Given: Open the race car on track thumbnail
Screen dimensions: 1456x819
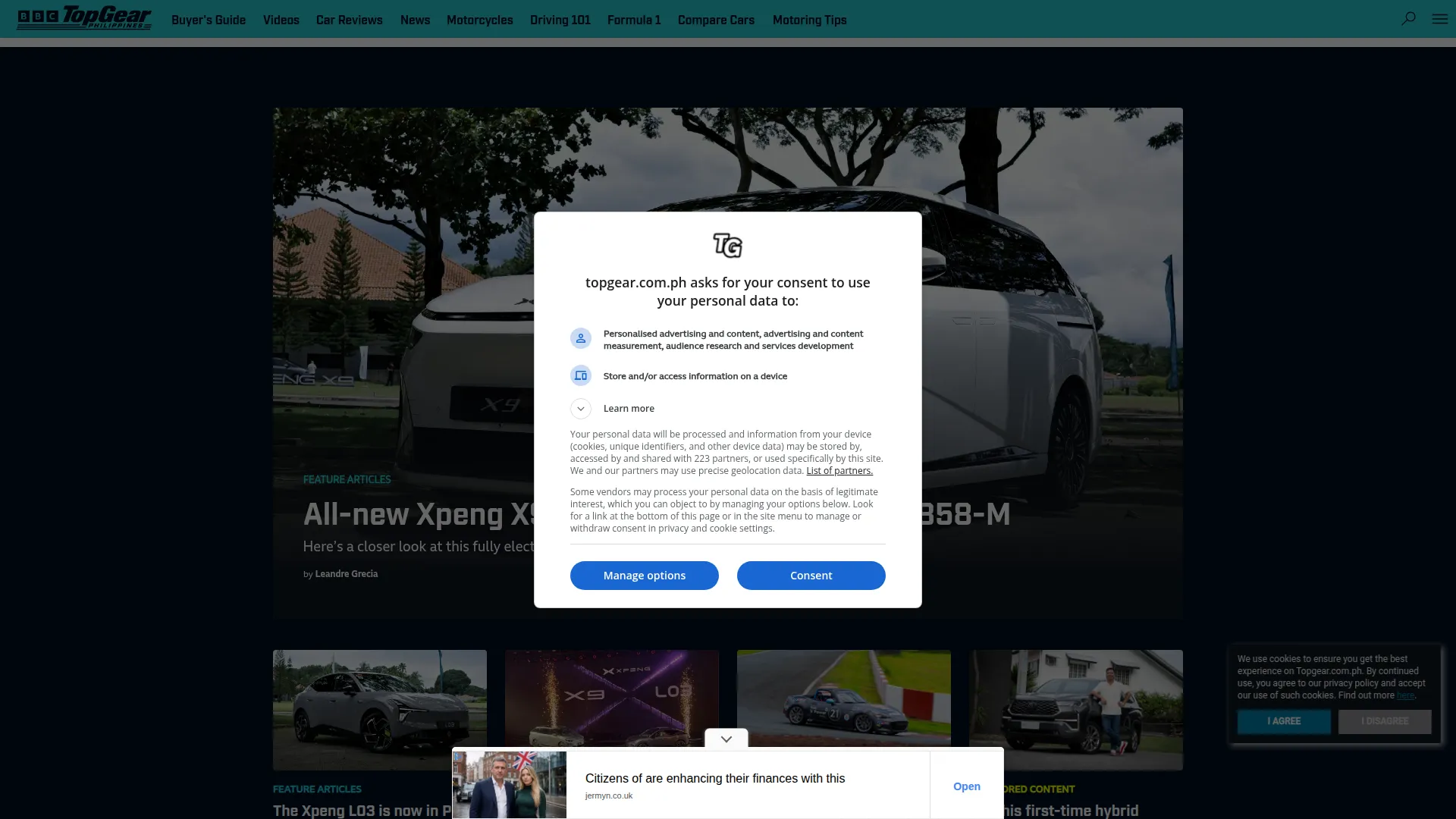Looking at the screenshot, I should click(844, 698).
